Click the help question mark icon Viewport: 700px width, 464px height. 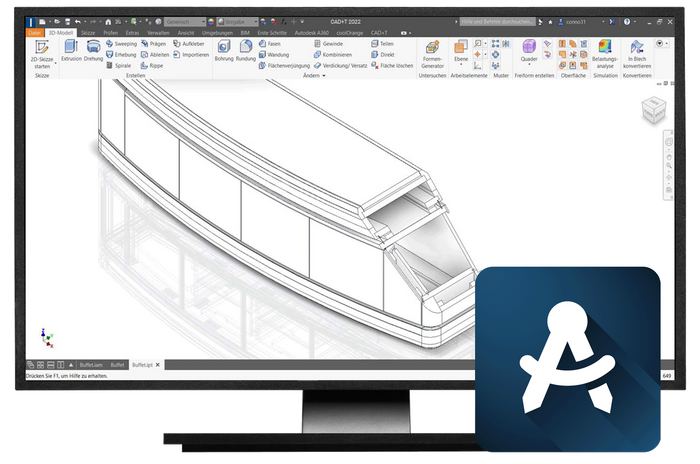(627, 21)
